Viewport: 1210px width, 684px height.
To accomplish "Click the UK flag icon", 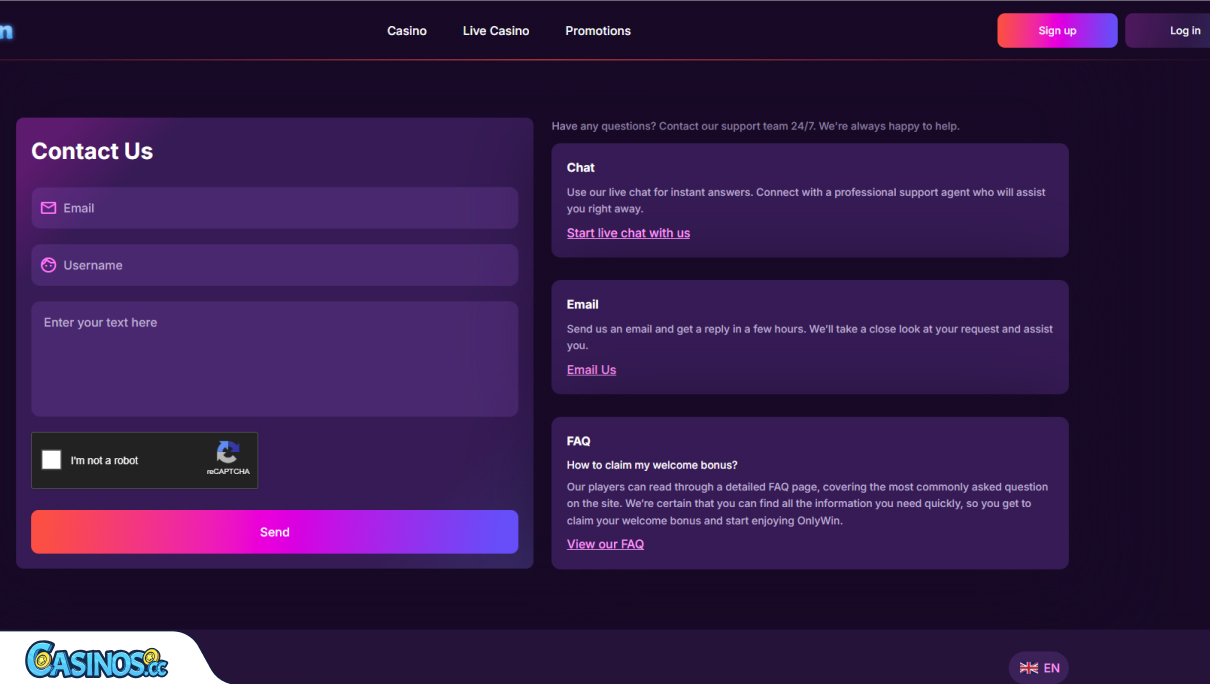I will tap(1028, 668).
